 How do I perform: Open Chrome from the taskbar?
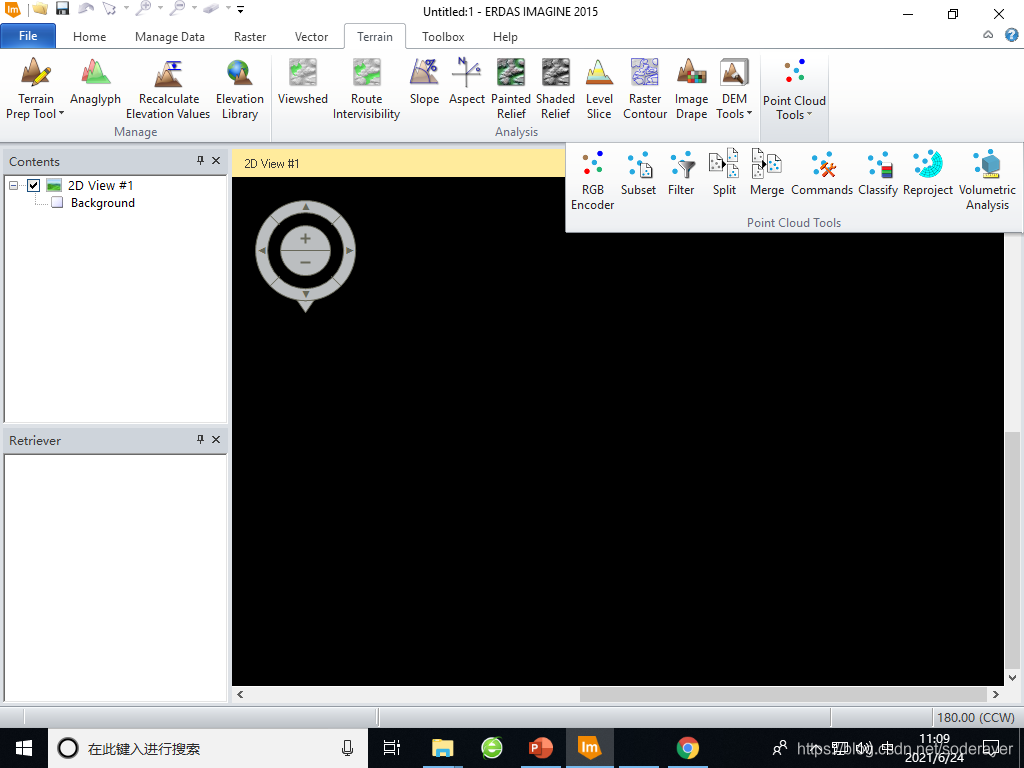tap(687, 748)
